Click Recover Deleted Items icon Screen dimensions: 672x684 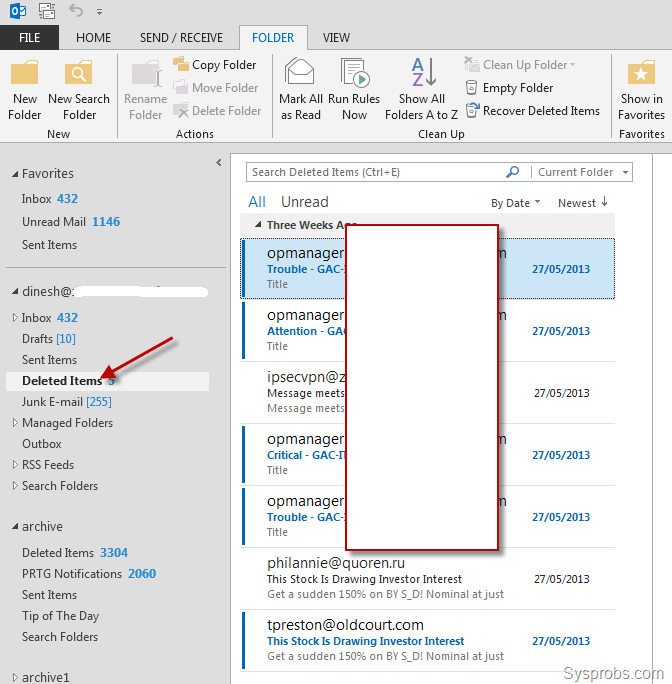(x=474, y=111)
